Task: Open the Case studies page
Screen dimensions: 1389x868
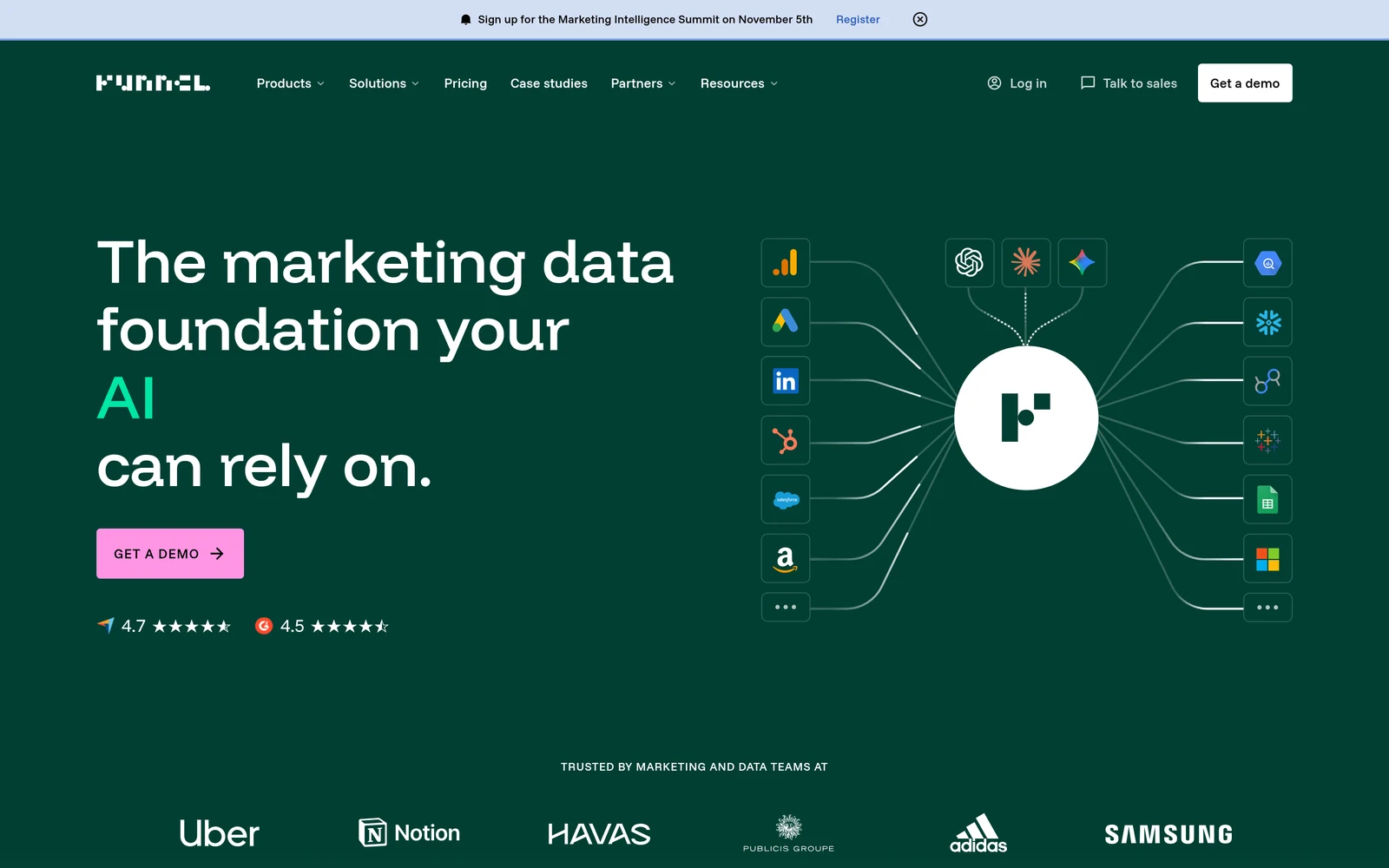Action: [x=549, y=83]
